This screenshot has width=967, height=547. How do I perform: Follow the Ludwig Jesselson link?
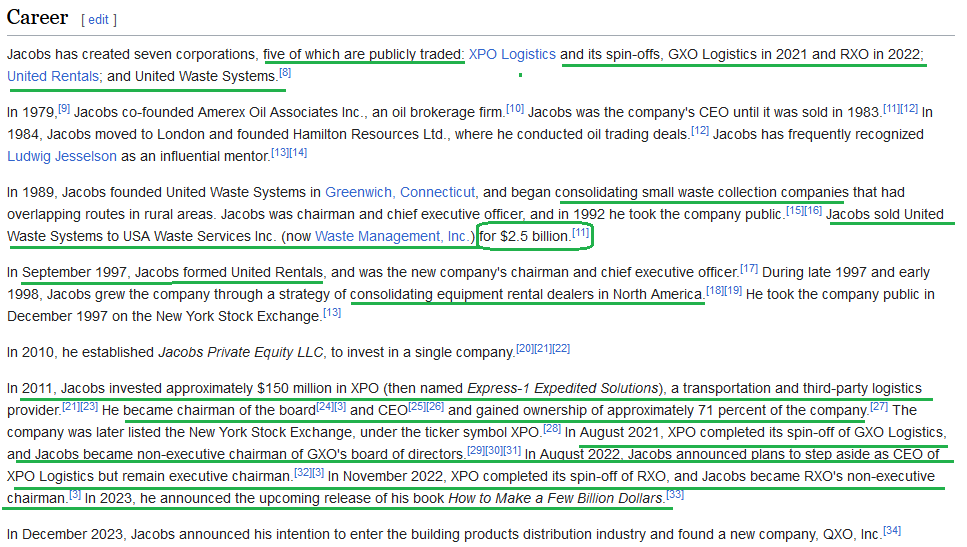tap(62, 157)
